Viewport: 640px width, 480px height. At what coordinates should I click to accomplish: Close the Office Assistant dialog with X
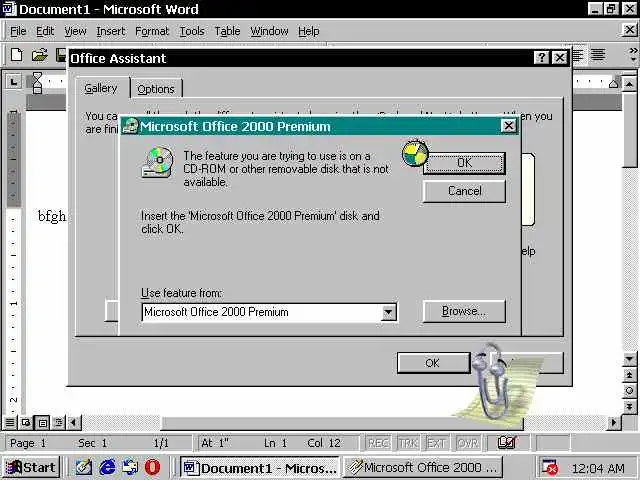(560, 58)
